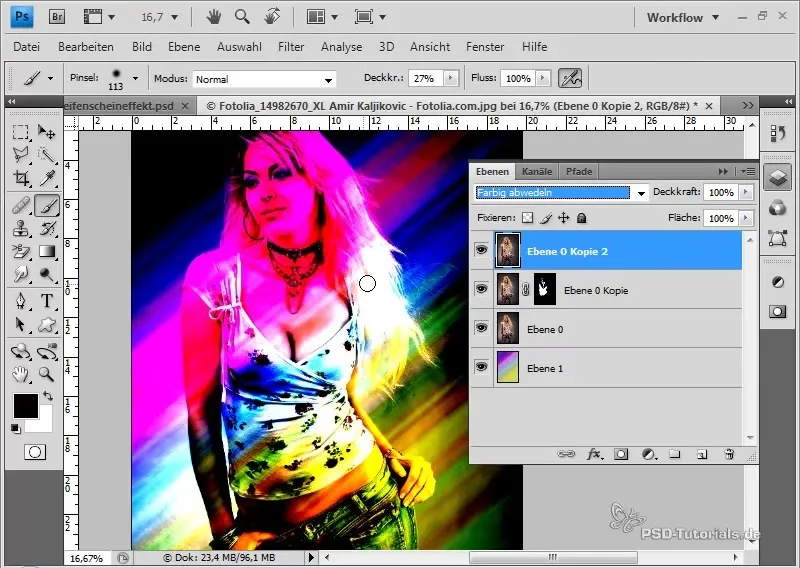Select the Dodge tool
This screenshot has width=800, height=568.
47,274
